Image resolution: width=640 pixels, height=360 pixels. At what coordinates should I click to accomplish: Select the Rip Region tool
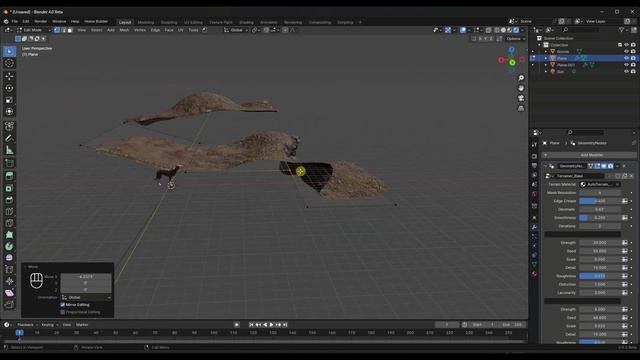pos(9,304)
